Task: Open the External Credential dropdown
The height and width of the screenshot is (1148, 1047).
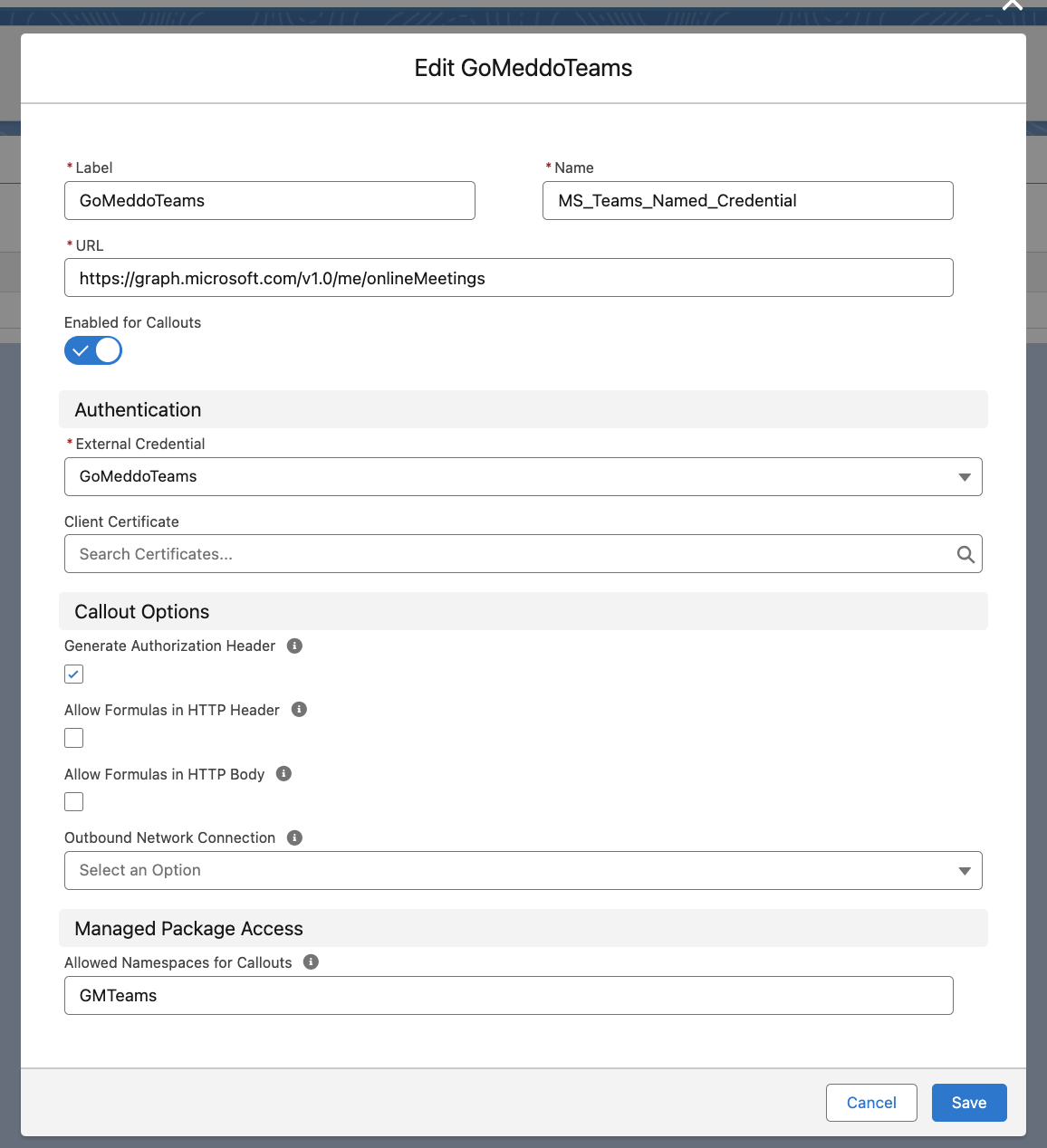Action: pyautogui.click(x=523, y=476)
